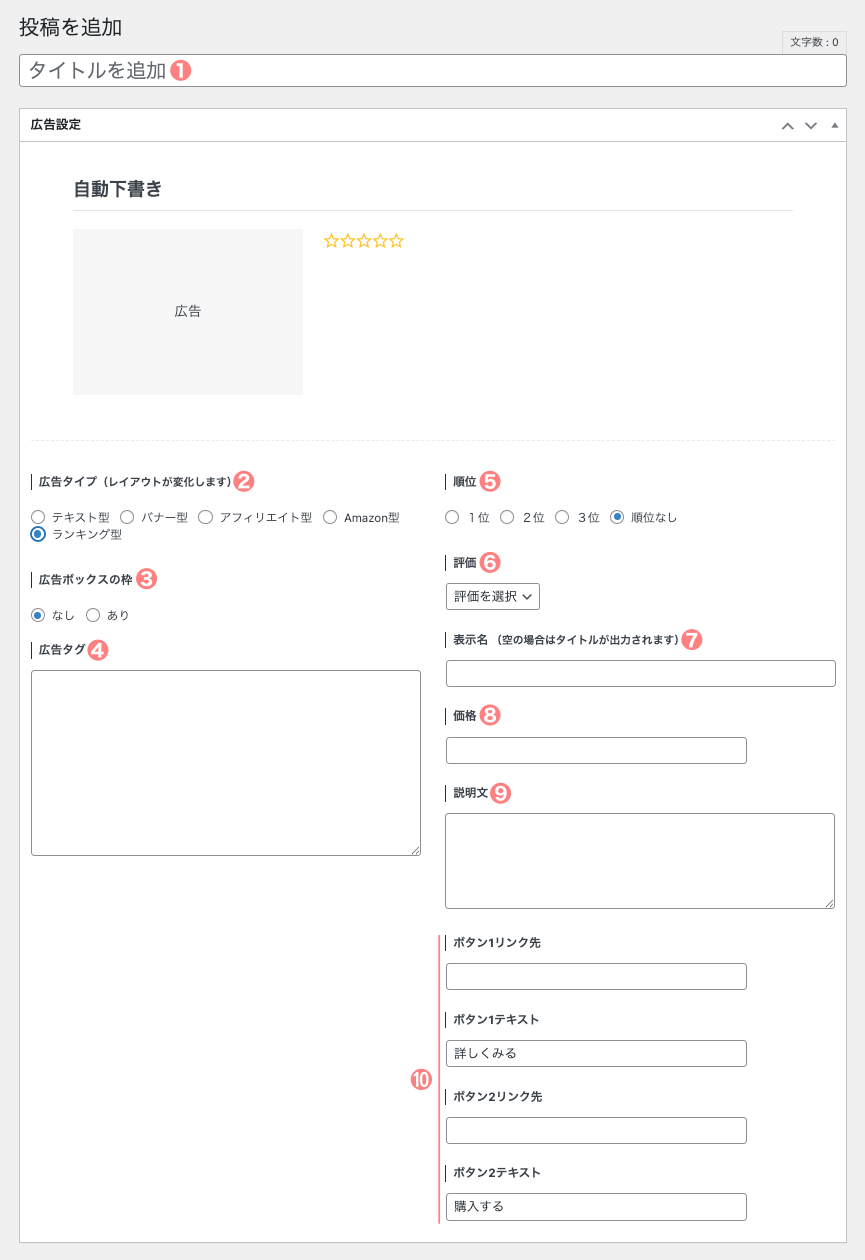Image resolution: width=865 pixels, height=1260 pixels.
Task: Focus the 広告タグ text area
Action: pos(226,763)
